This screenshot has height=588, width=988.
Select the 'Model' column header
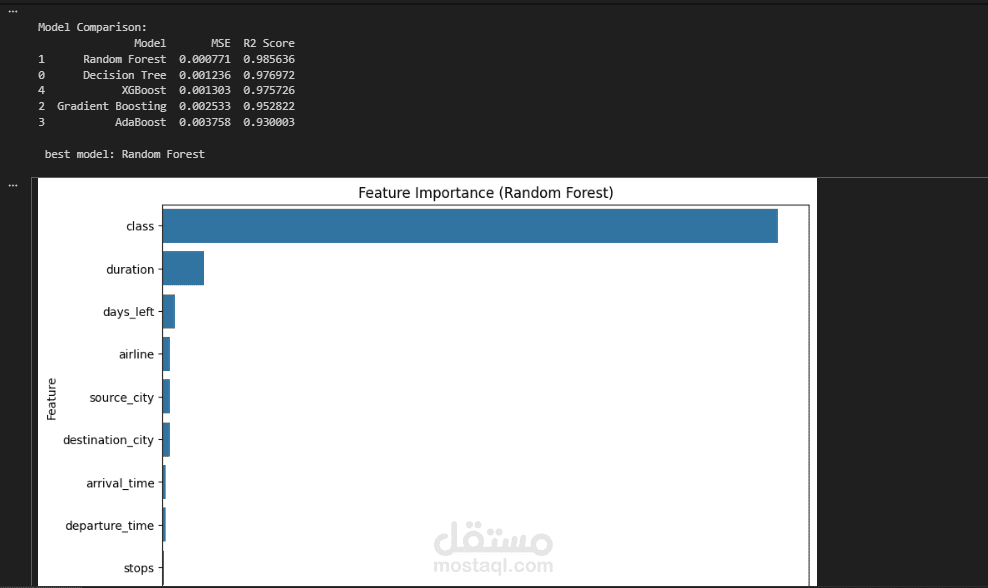150,43
